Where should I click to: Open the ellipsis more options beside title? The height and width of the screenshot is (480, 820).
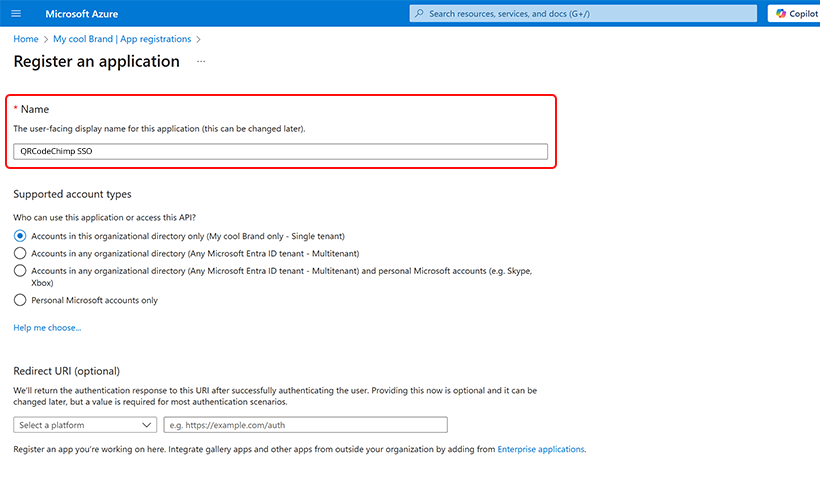tap(201, 62)
